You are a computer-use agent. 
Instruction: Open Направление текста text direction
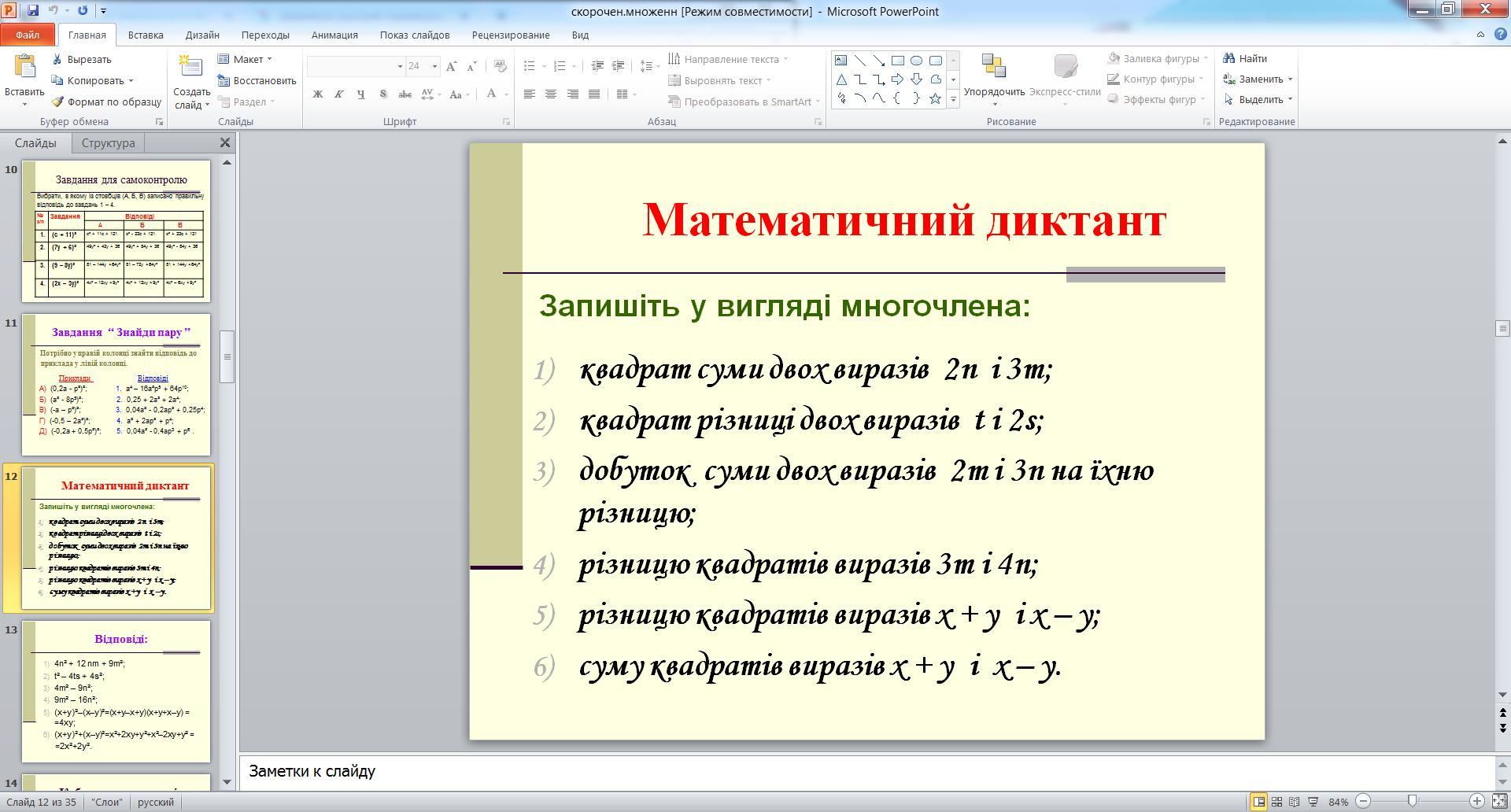point(728,59)
